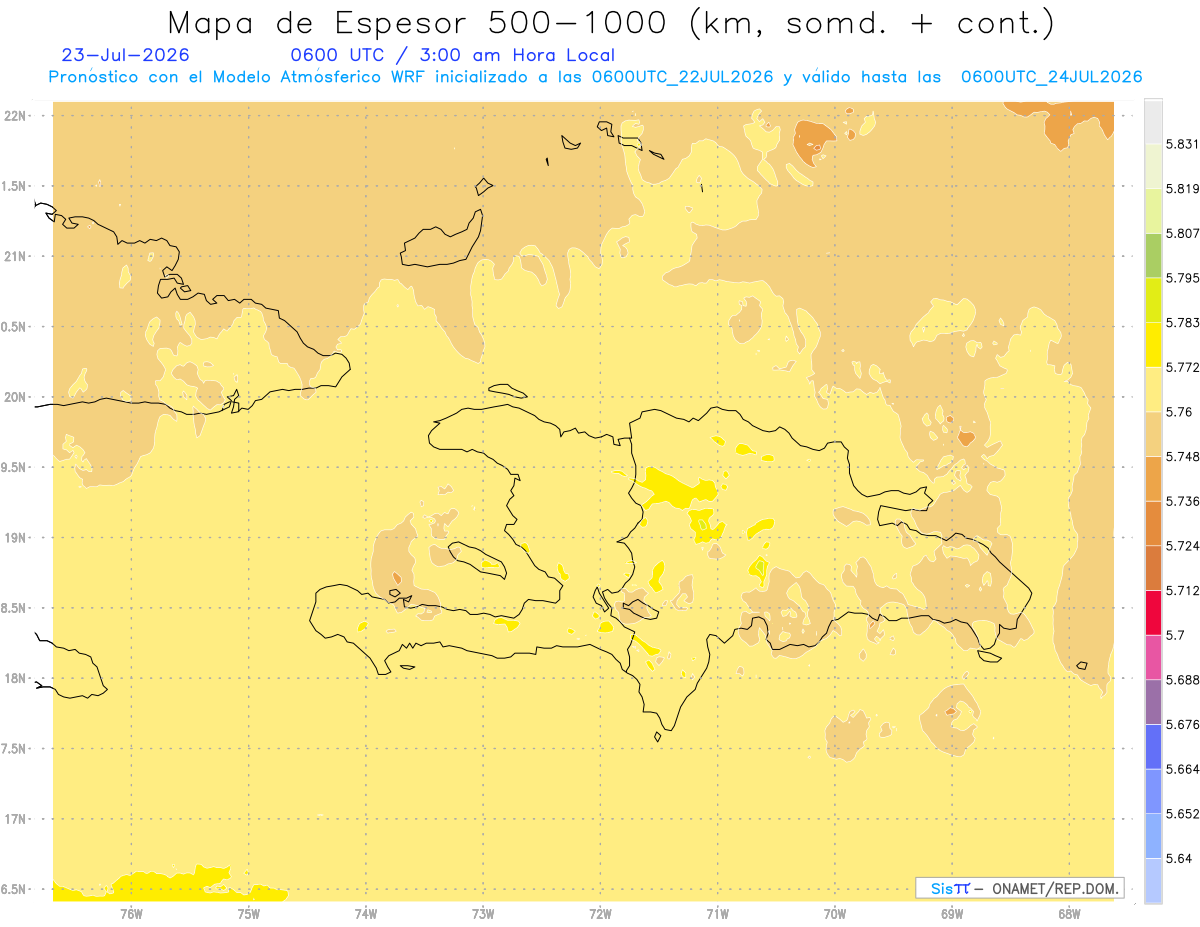Click the '76W' longitude label
This screenshot has width=1200, height=927.
[131, 914]
